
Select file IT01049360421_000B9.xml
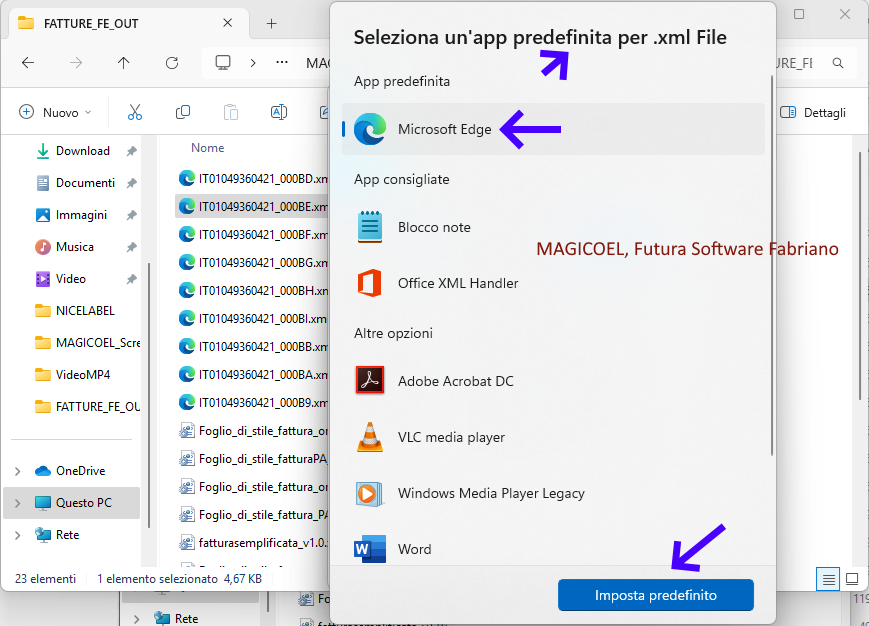coord(252,402)
